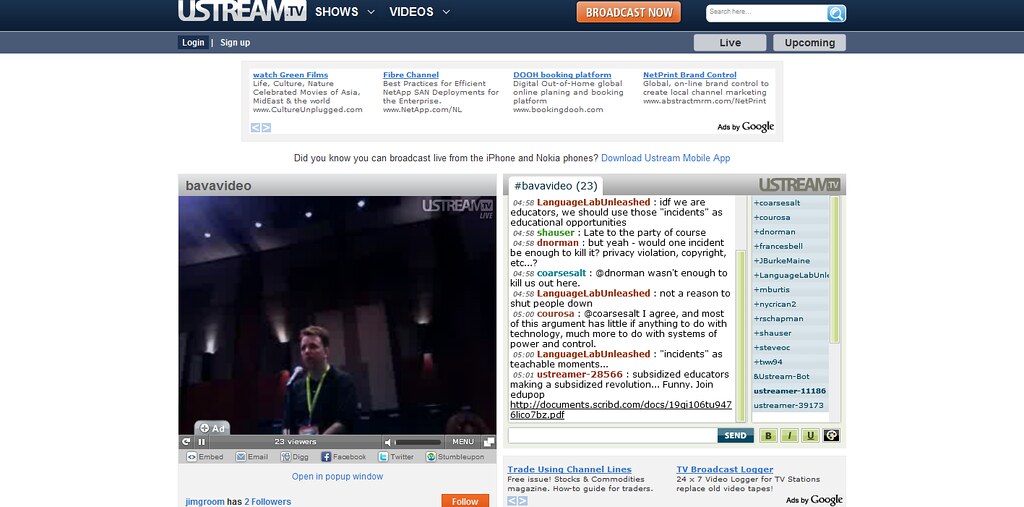Select &Ustream-Bot in the user list

click(790, 376)
